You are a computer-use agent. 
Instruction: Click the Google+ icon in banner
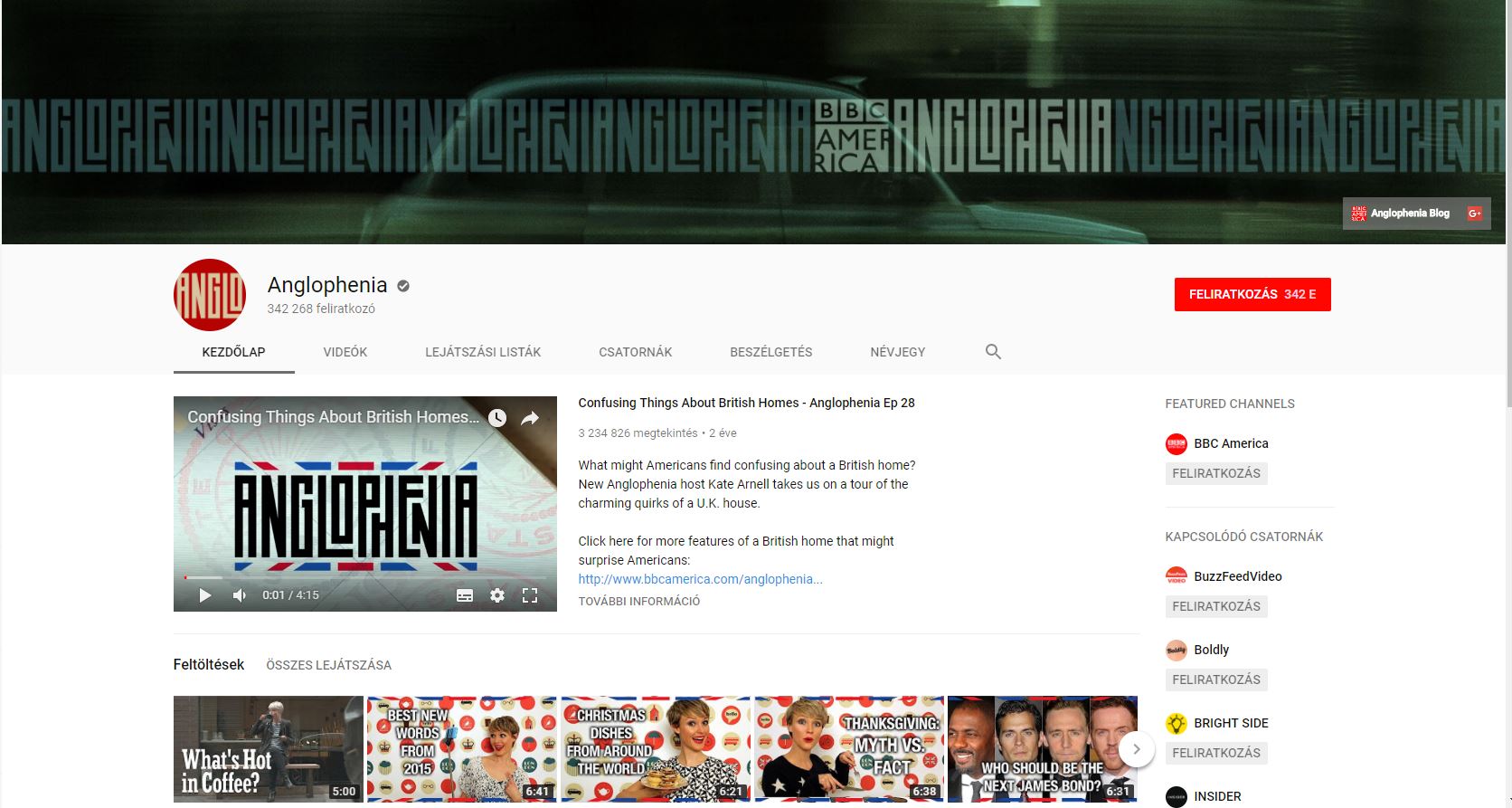tap(1474, 214)
